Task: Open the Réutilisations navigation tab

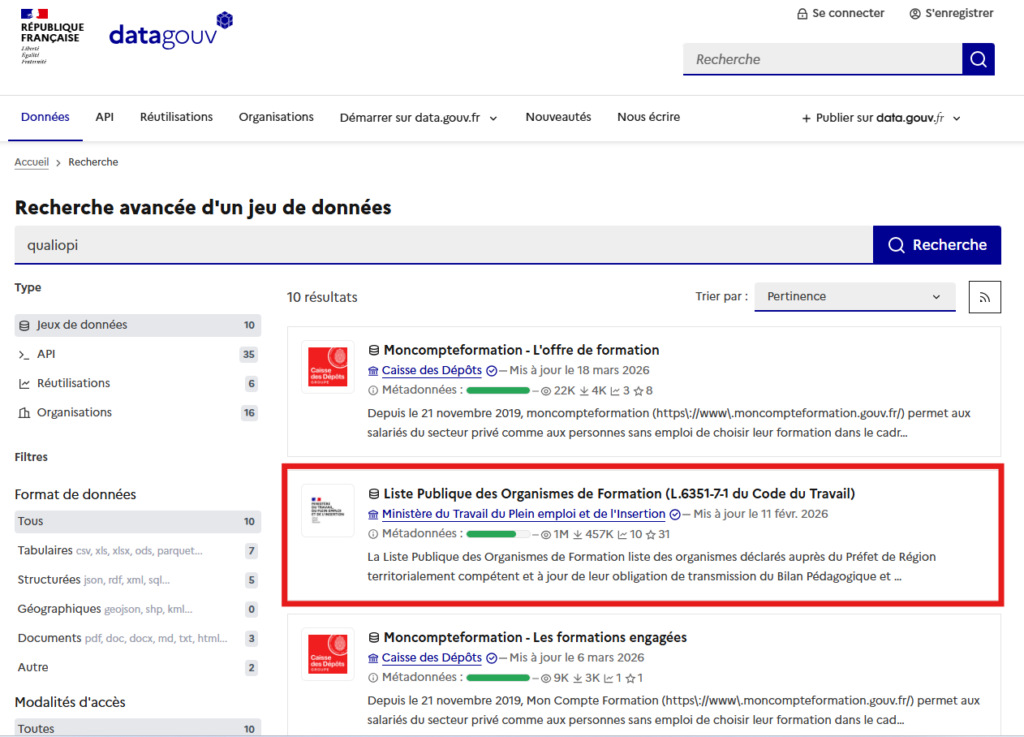Action: tap(176, 117)
